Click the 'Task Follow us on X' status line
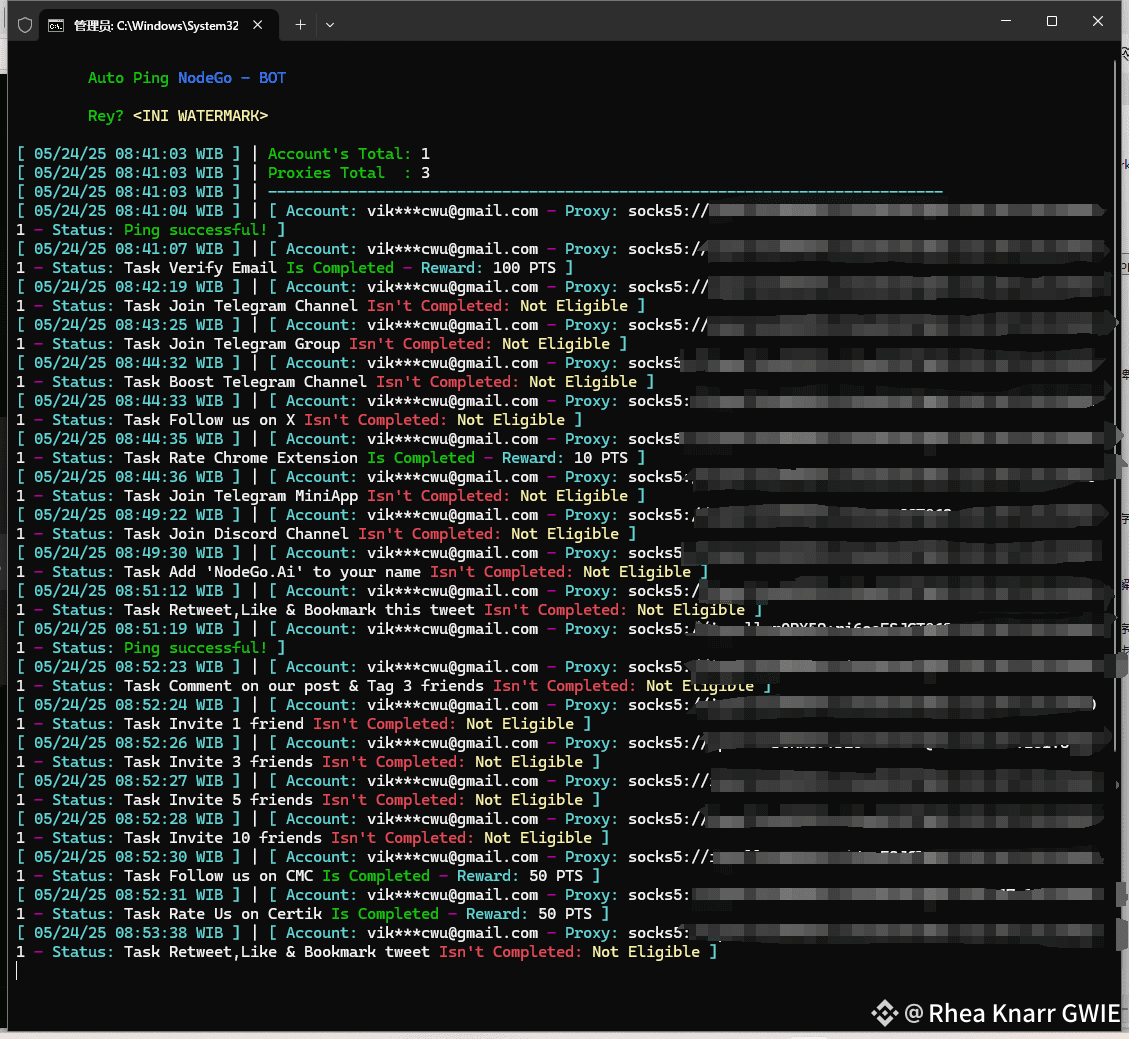This screenshot has width=1129, height=1039. pos(300,420)
